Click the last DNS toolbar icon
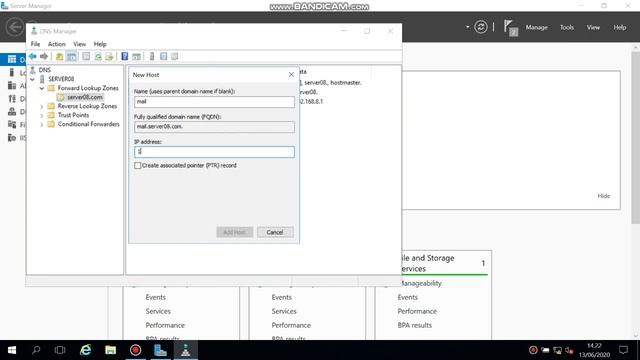The height and width of the screenshot is (360, 640). (175, 56)
